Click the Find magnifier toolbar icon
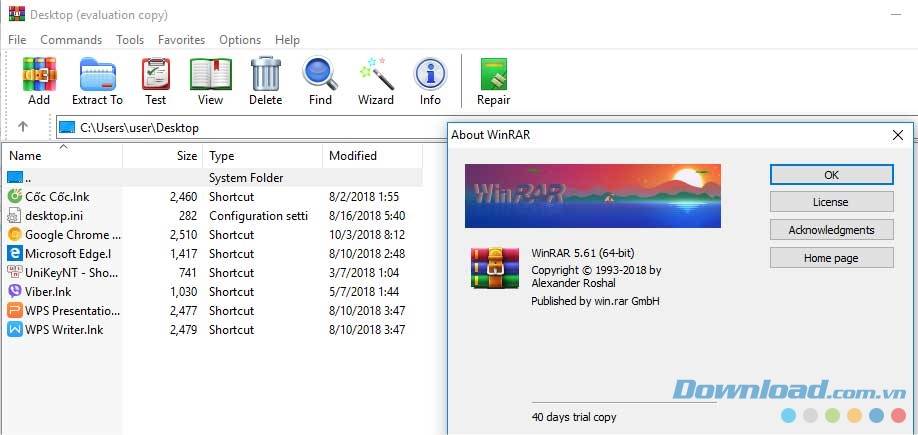The width and height of the screenshot is (918, 435). click(x=320, y=74)
